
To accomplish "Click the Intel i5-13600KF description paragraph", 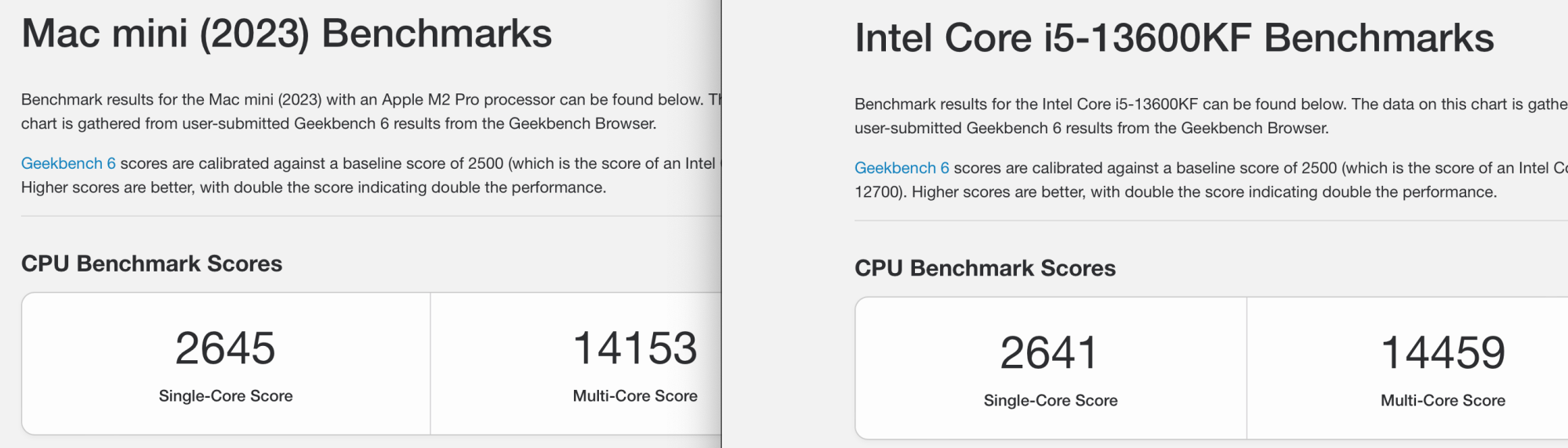I will pos(1211,116).
